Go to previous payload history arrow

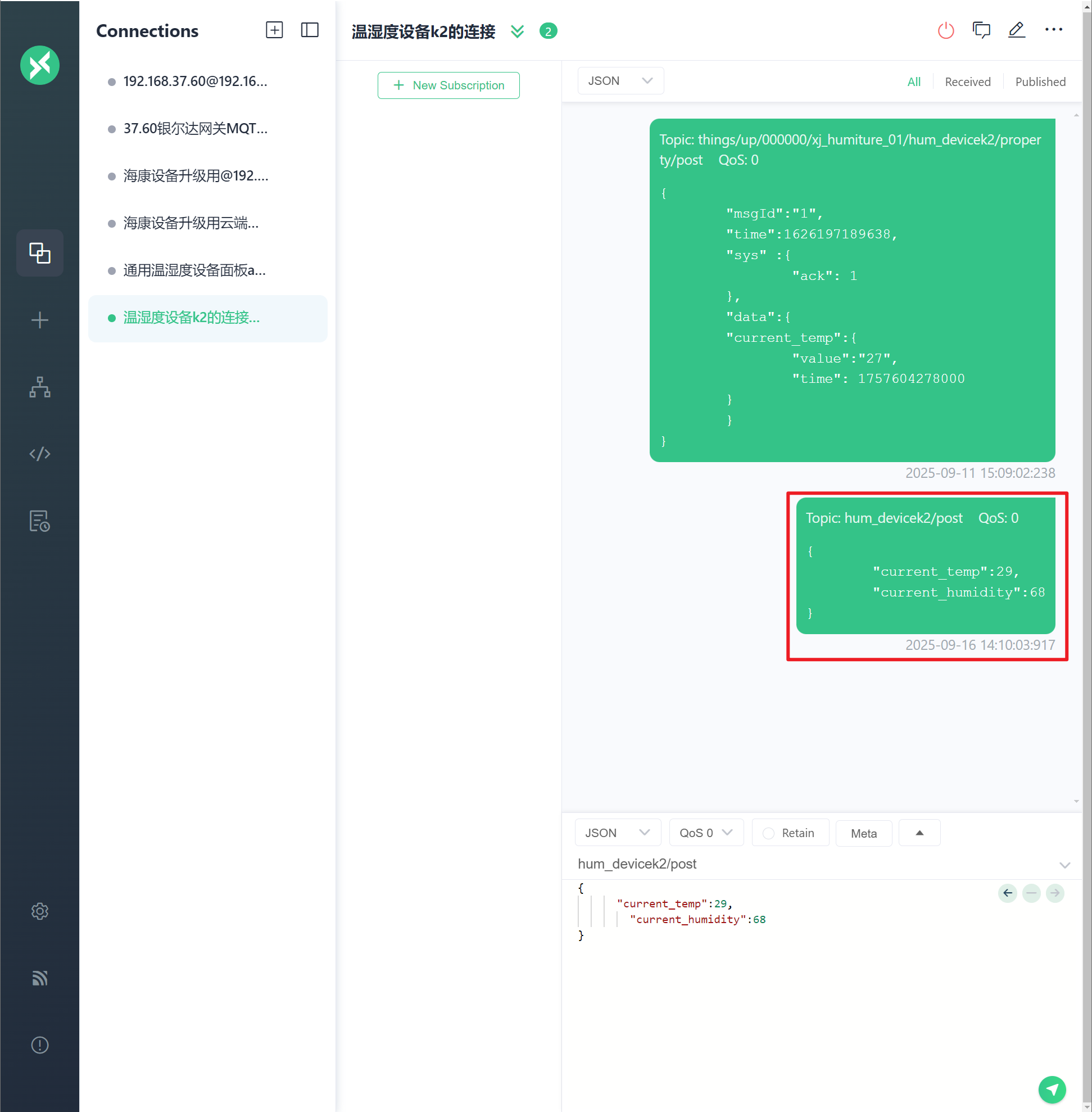pyautogui.click(x=1007, y=893)
